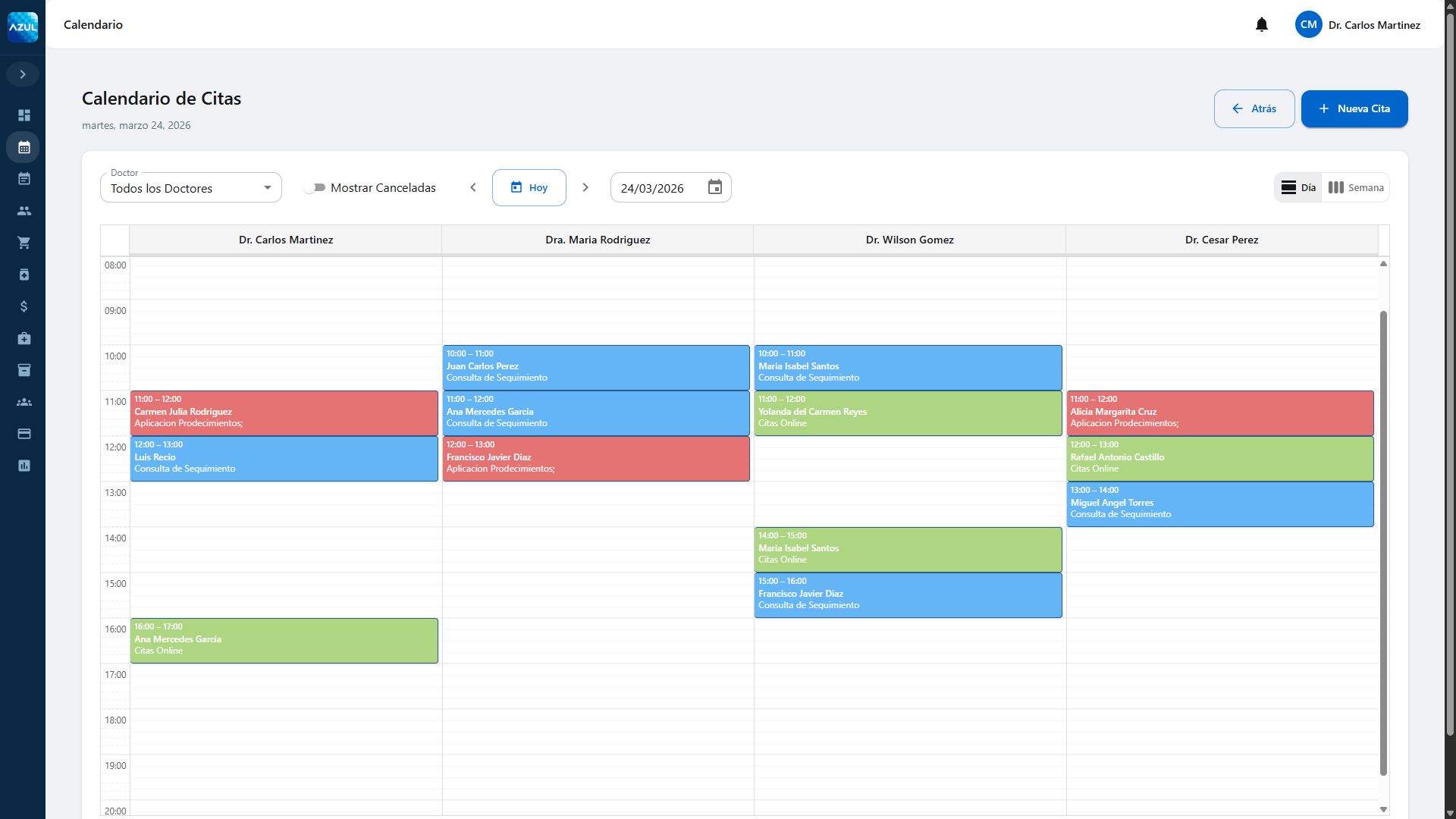Open the Patients section via people icon
1456x819 pixels.
click(x=24, y=211)
